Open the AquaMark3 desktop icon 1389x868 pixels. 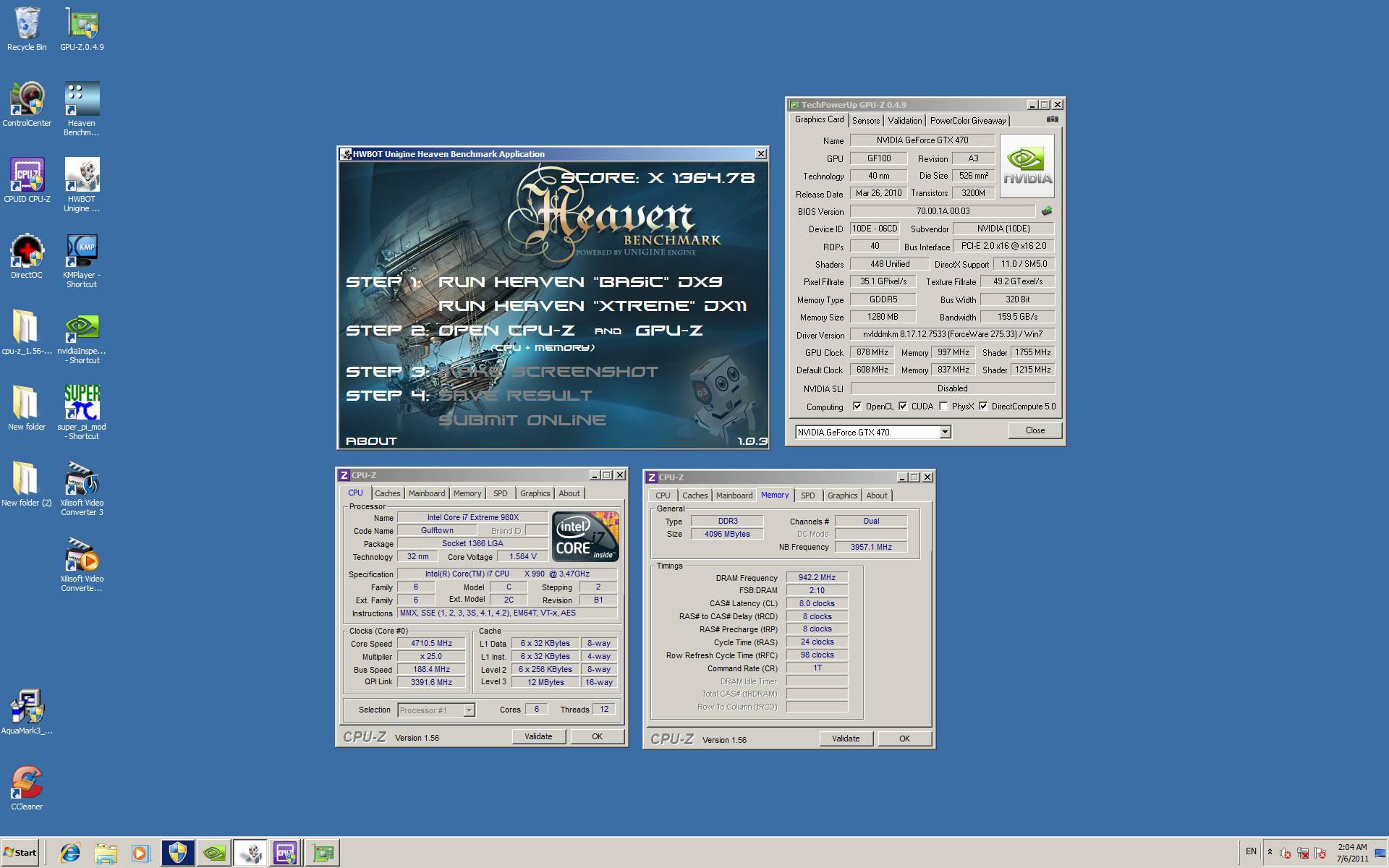[27, 713]
